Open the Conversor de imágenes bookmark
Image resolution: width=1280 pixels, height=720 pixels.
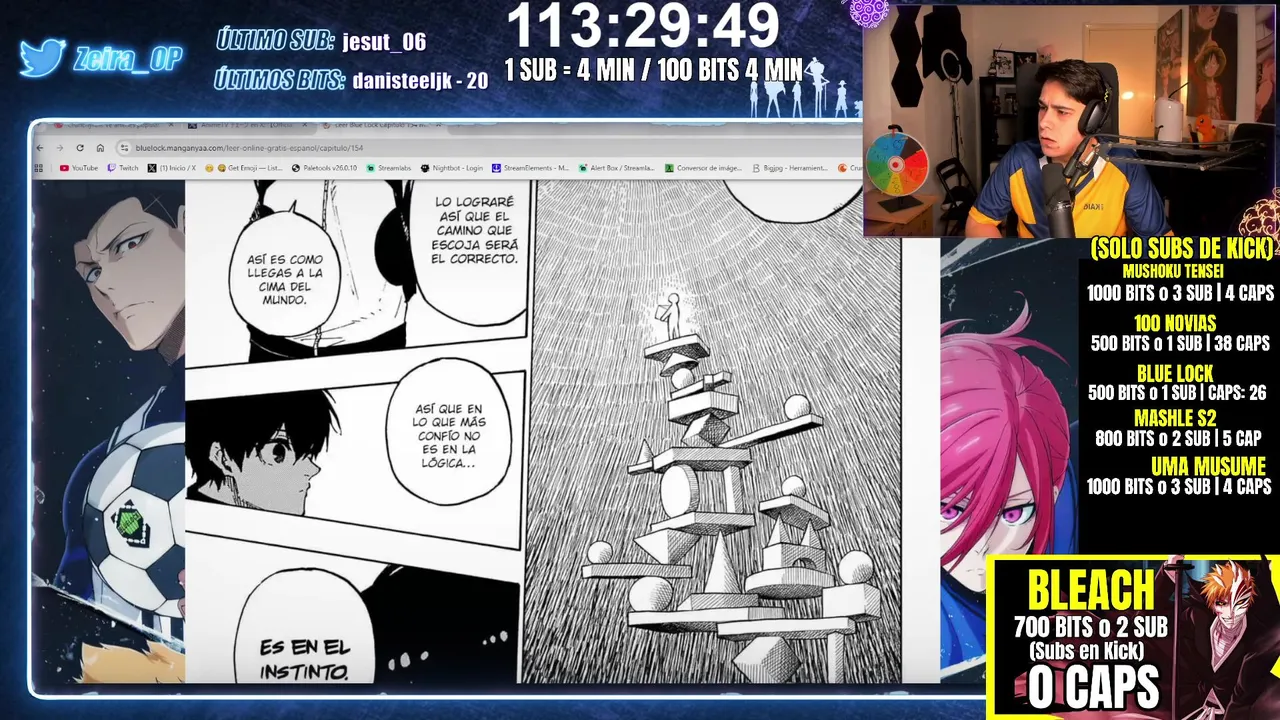coord(703,168)
